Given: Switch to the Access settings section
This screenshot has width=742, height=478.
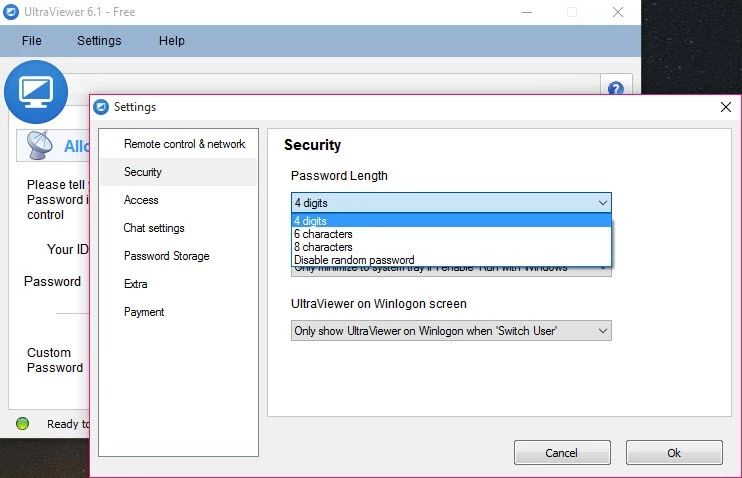Looking at the screenshot, I should click(x=141, y=200).
